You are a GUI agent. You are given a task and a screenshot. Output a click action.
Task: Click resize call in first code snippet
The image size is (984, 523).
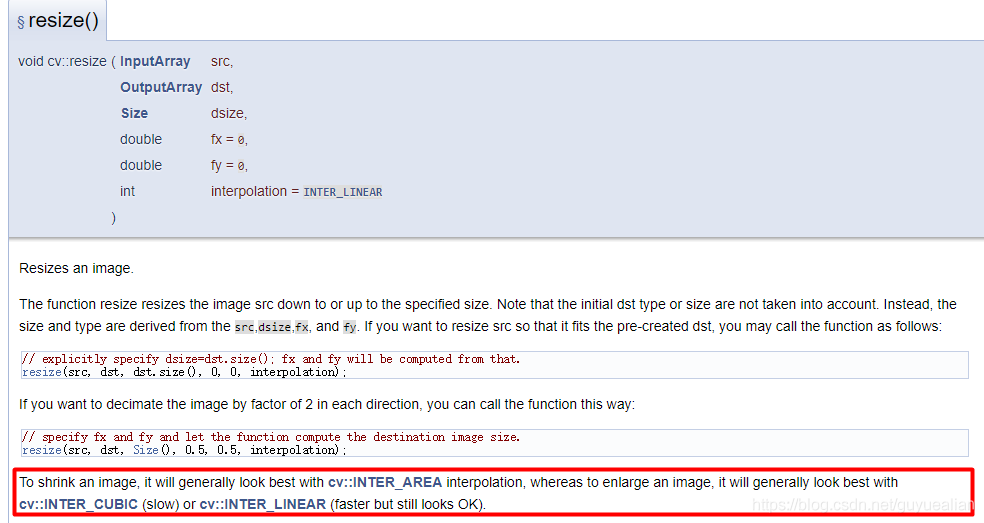41,372
